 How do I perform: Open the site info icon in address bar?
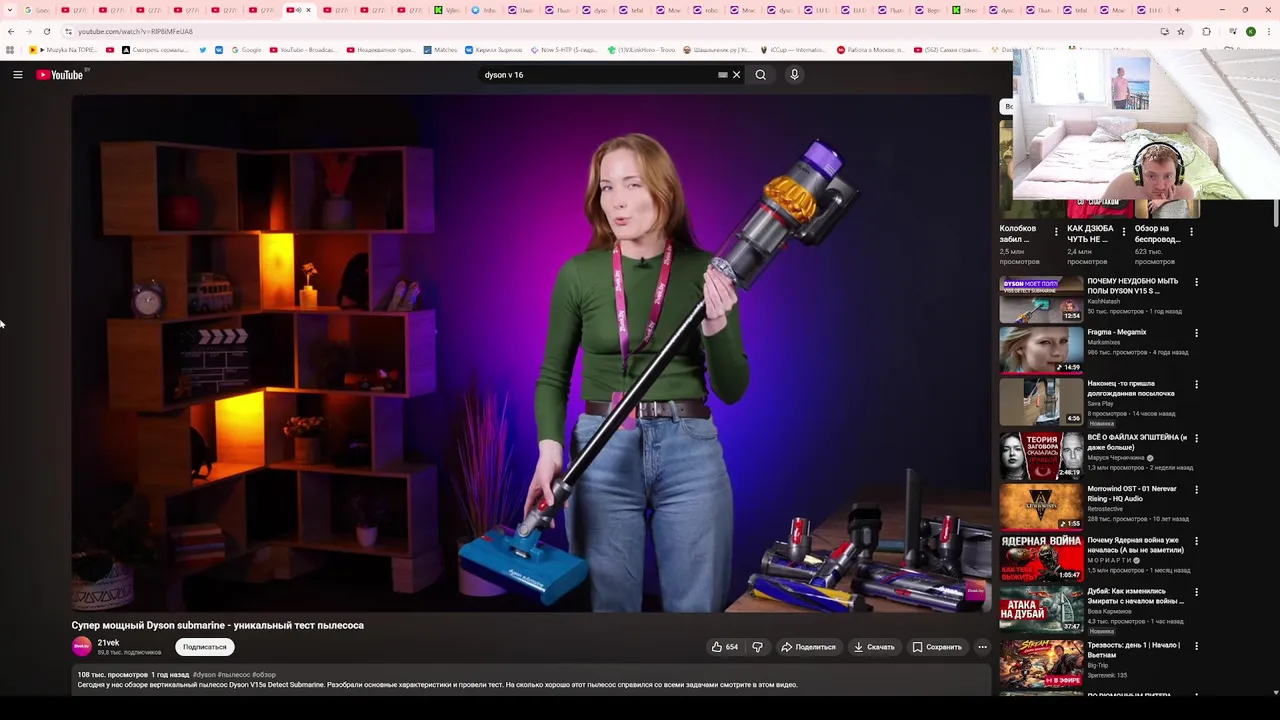(x=68, y=31)
